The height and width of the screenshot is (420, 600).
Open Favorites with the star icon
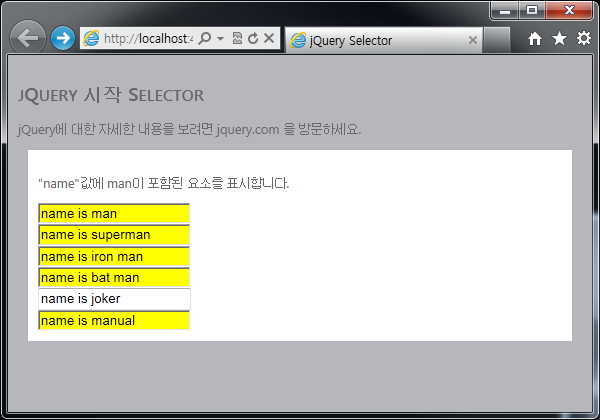coord(559,38)
